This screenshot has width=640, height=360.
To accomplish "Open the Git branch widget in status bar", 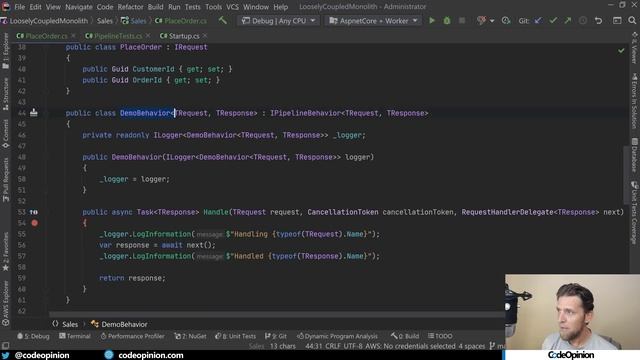I will tap(497, 346).
